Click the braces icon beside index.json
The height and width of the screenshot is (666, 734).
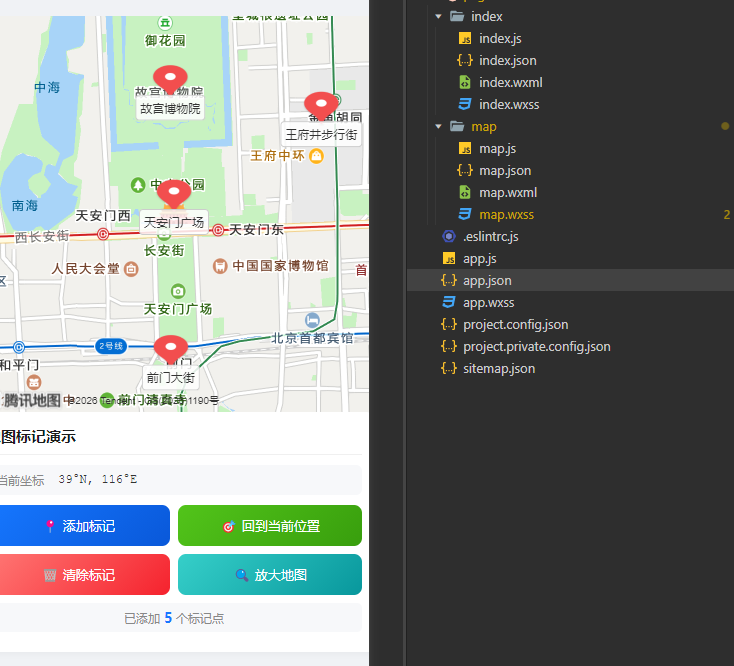(x=465, y=60)
